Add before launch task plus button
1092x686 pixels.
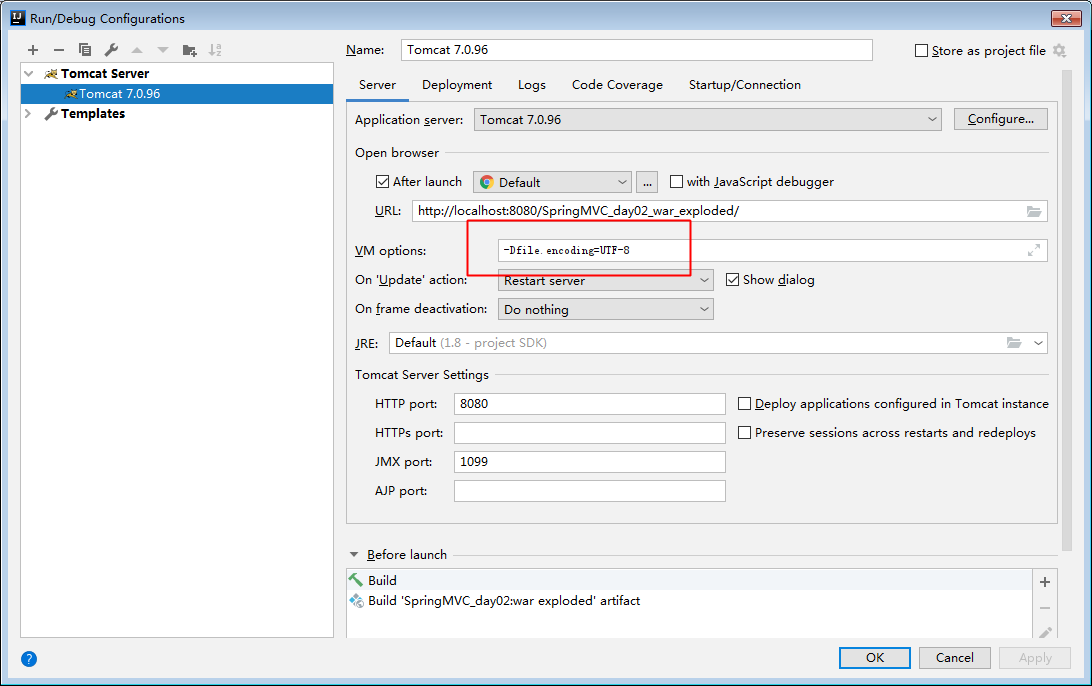point(1045,582)
